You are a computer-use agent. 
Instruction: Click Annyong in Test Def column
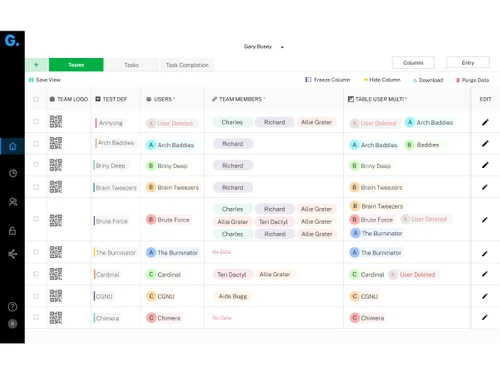tap(110, 123)
